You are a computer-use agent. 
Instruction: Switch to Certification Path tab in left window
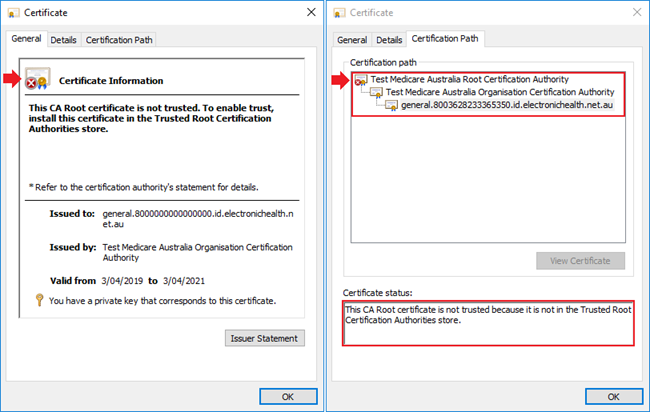(119, 40)
